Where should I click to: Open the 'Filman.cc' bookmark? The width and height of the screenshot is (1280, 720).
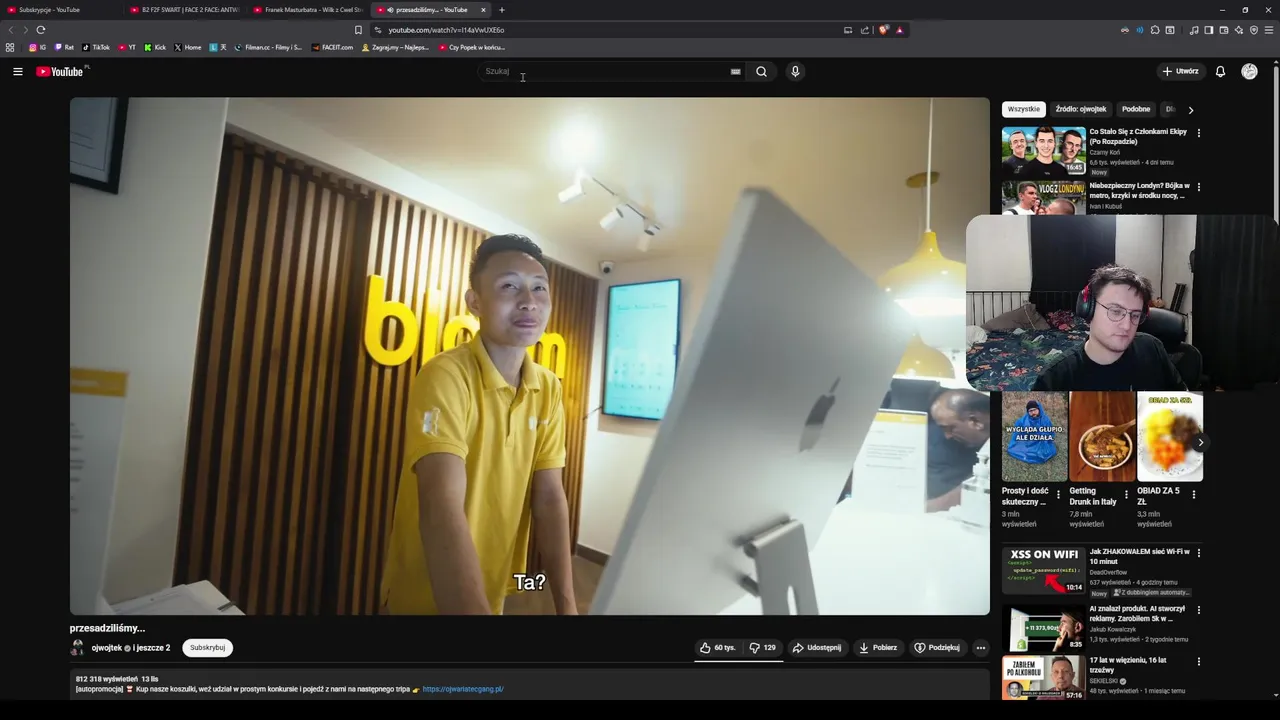268,47
